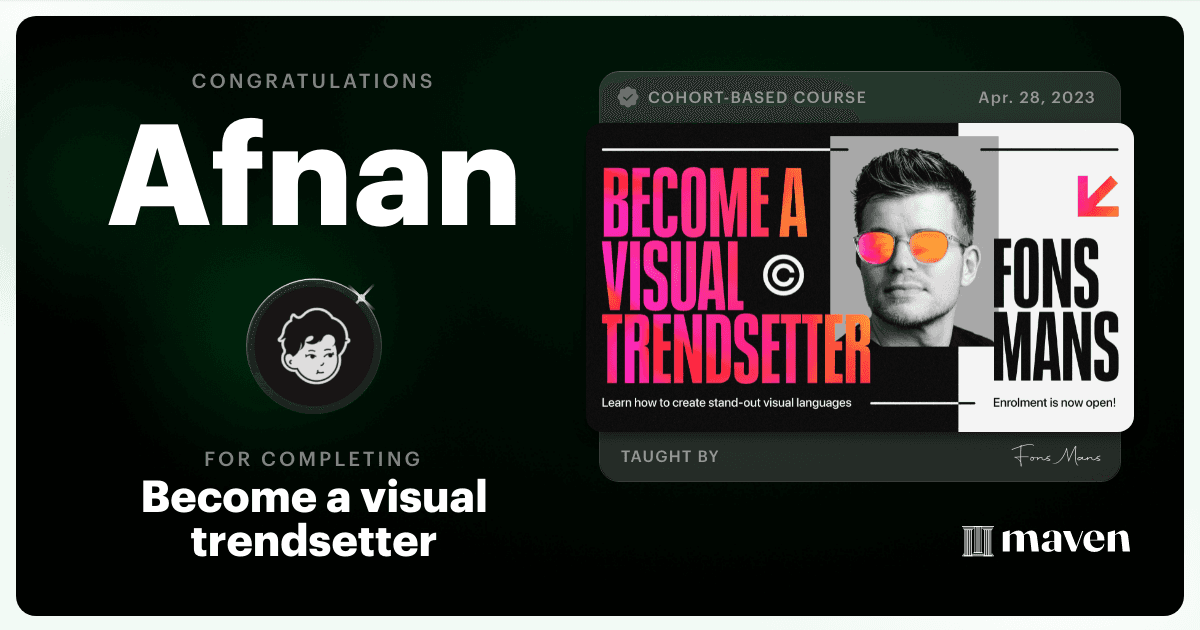Click the COHORT-BASED COURSE label
Screen dimensions: 1200x630
pyautogui.click(x=757, y=98)
